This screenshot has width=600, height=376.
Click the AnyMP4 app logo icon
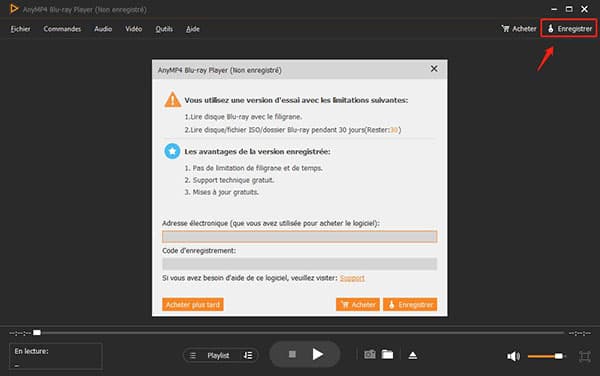click(14, 8)
